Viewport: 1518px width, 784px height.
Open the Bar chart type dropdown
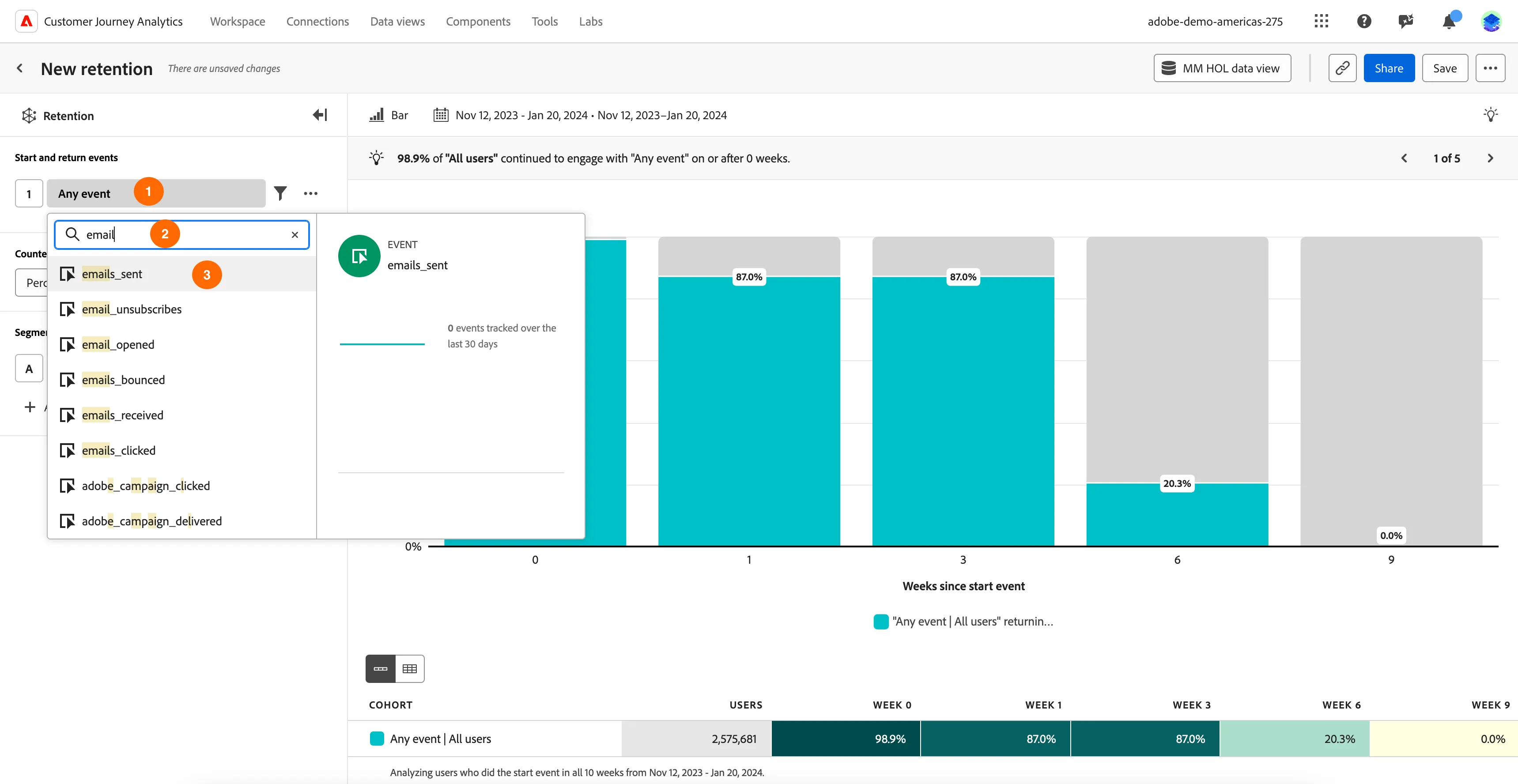pyautogui.click(x=389, y=116)
